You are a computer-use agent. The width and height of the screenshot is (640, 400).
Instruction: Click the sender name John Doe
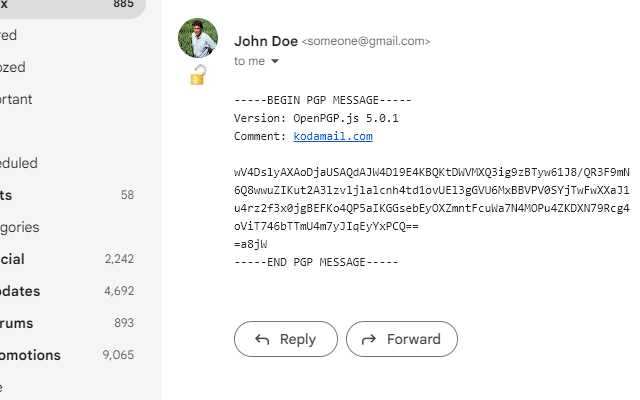click(264, 41)
